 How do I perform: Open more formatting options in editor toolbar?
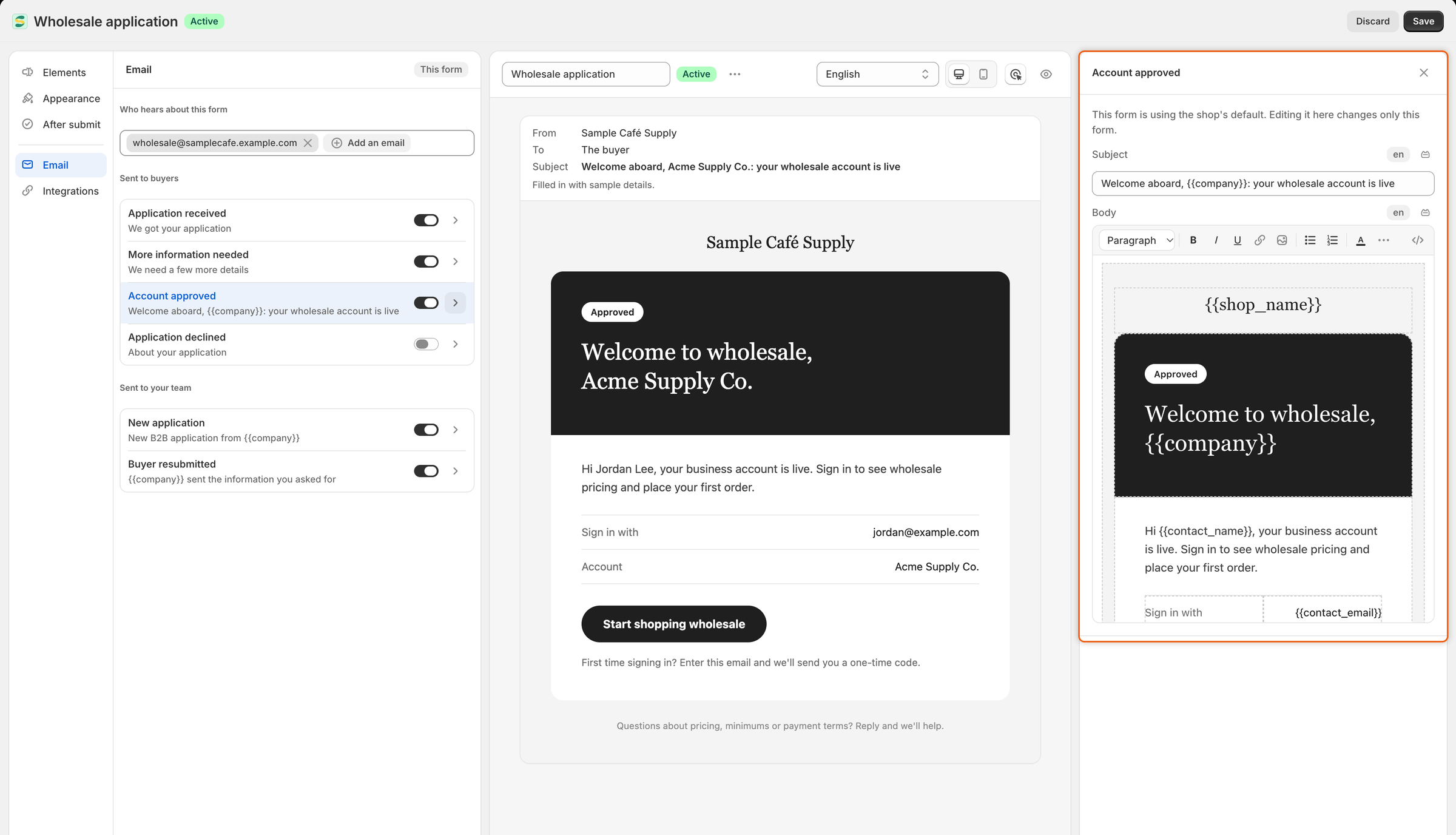pos(1383,240)
